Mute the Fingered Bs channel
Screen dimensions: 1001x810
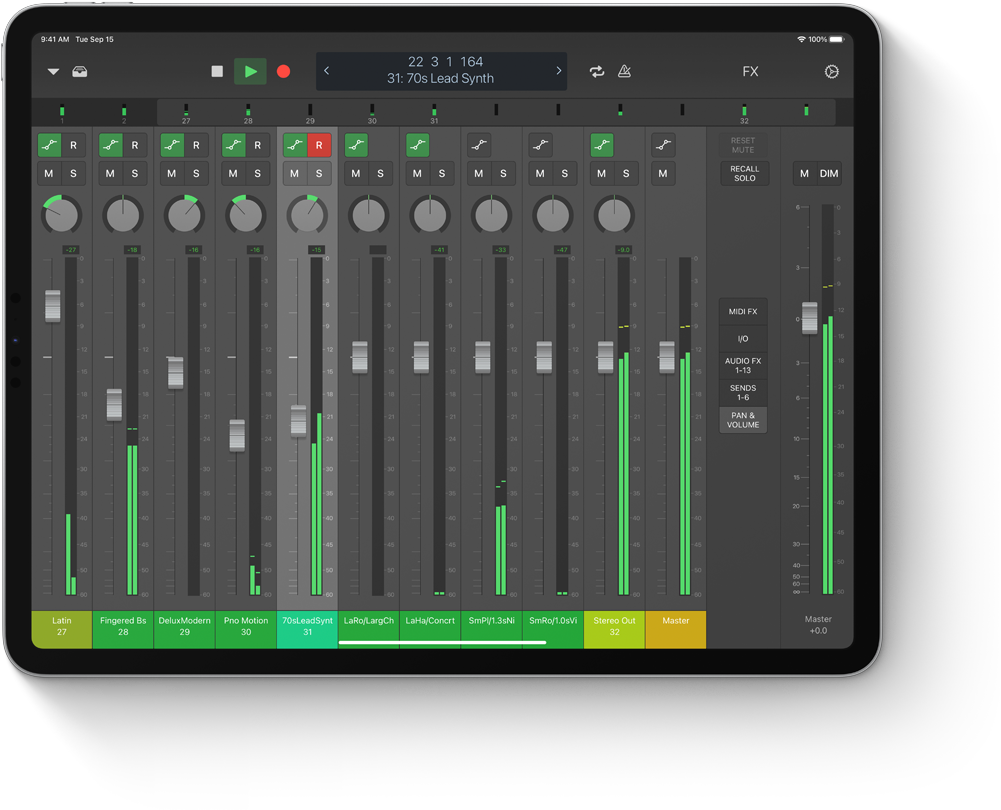point(111,174)
